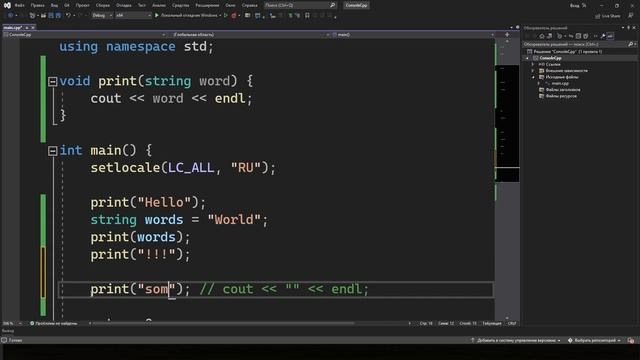Close the main.cpp tab
Image resolution: width=640 pixels, height=360 pixels.
33,27
